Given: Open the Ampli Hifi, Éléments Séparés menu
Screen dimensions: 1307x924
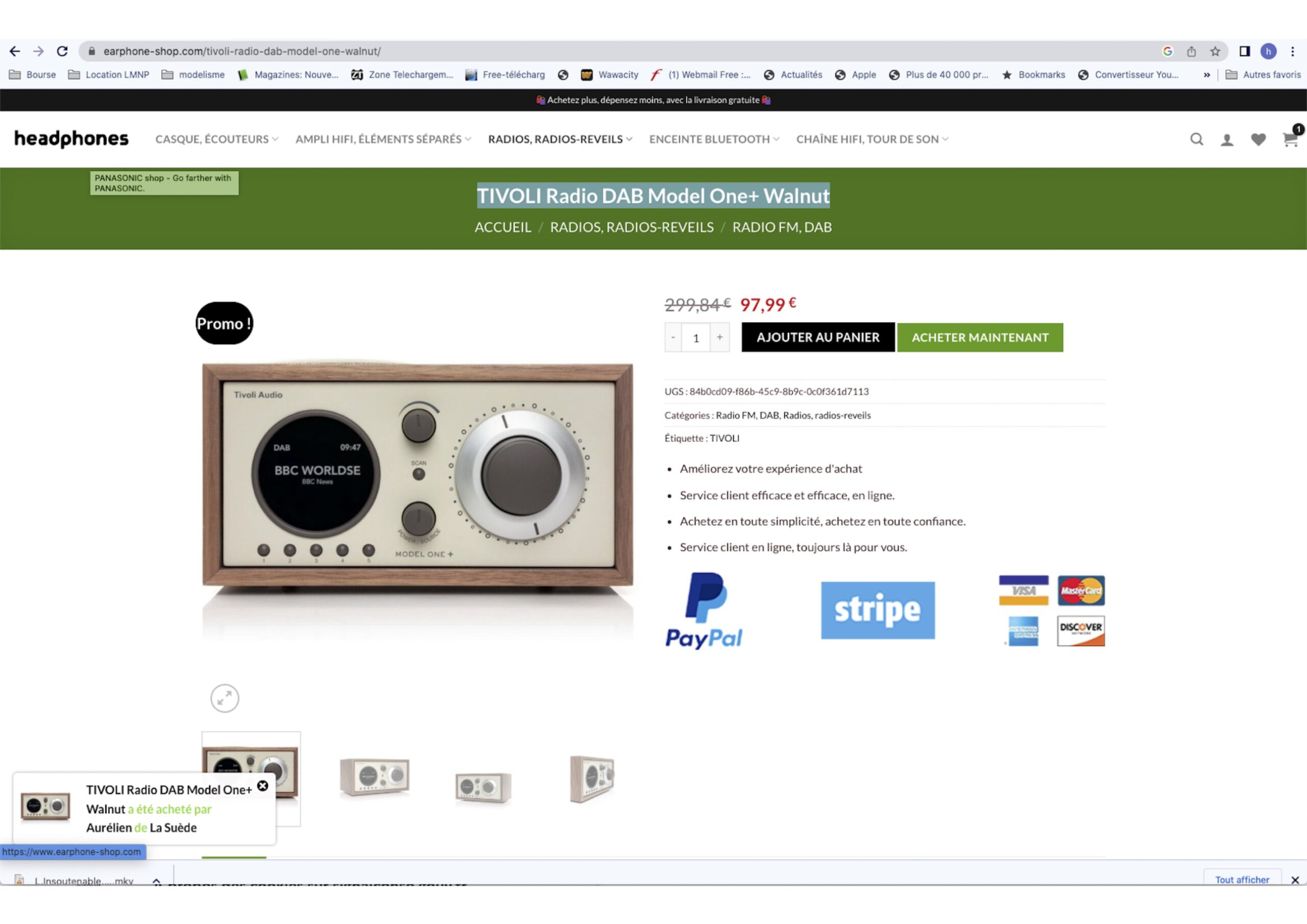Looking at the screenshot, I should 383,139.
